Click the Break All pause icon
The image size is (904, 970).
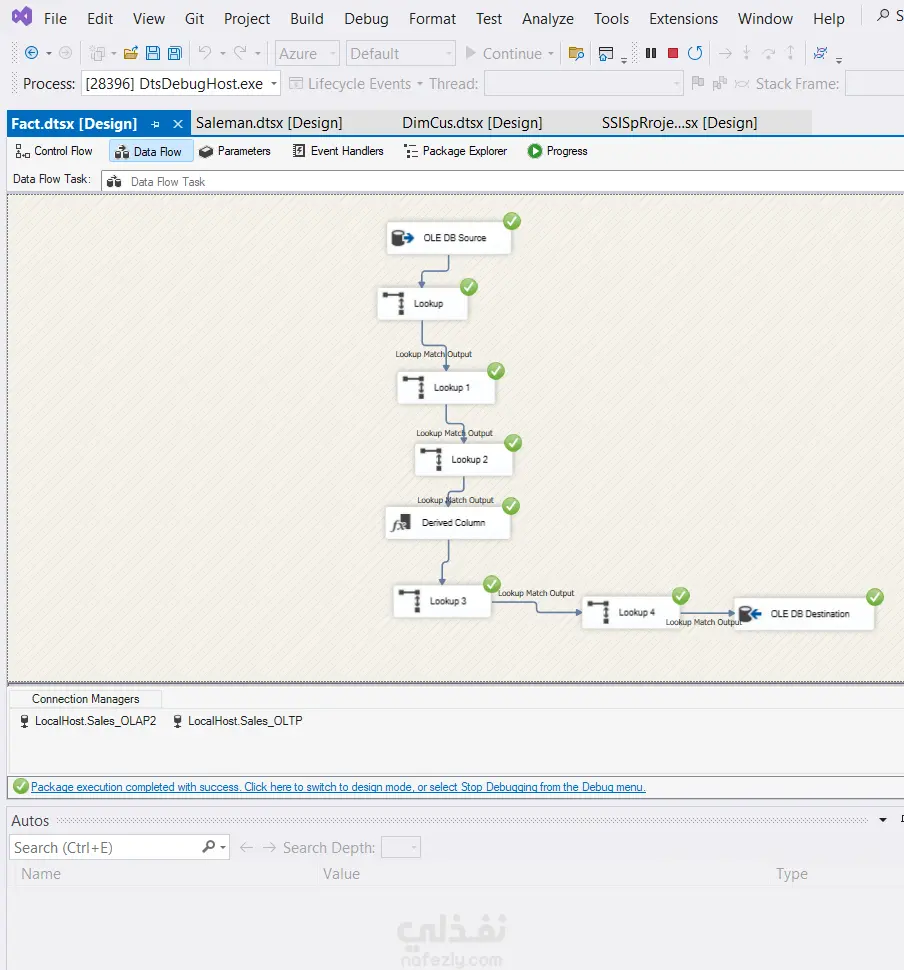click(651, 53)
